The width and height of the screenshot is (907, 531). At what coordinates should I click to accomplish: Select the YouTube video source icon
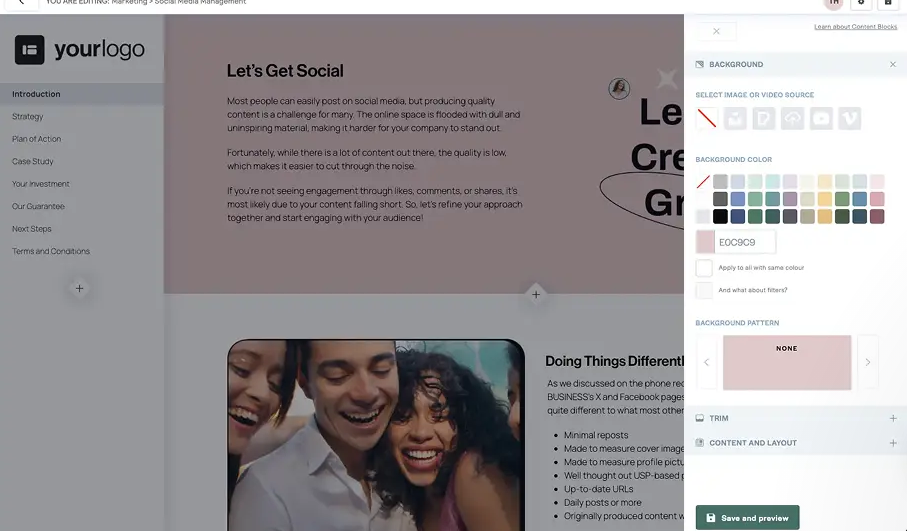(x=821, y=118)
